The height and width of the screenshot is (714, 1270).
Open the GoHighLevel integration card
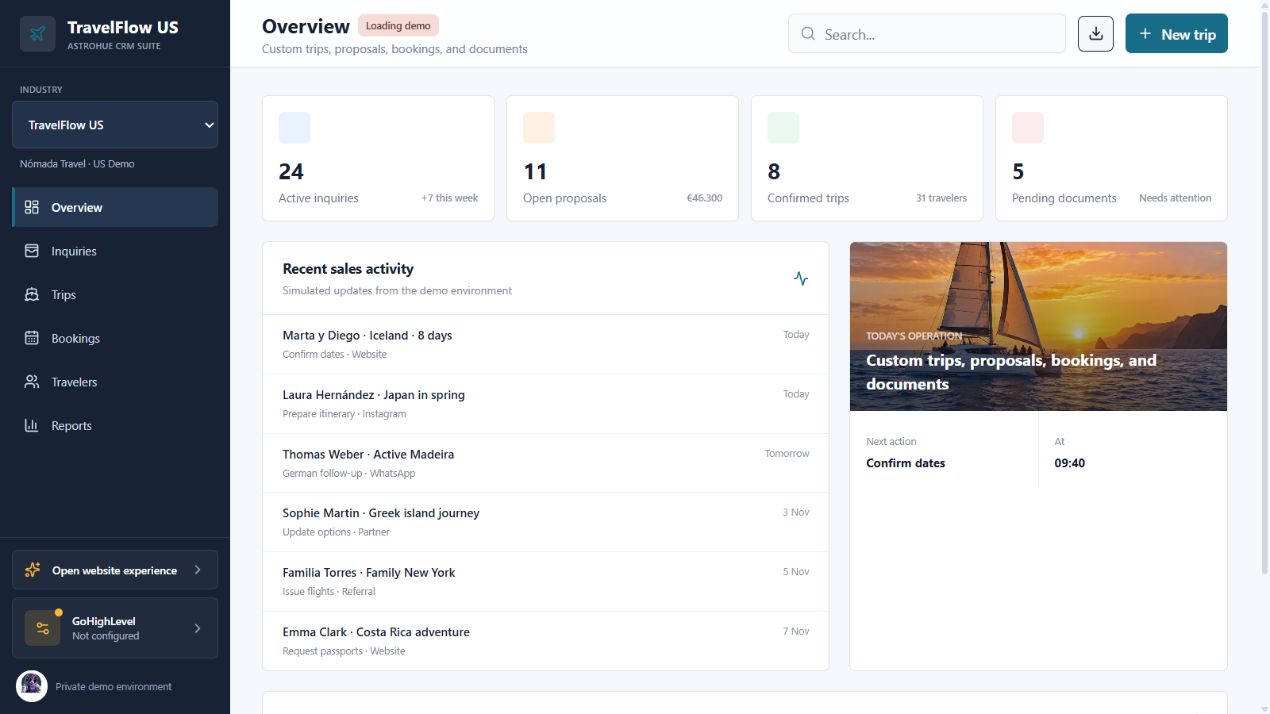(x=115, y=628)
